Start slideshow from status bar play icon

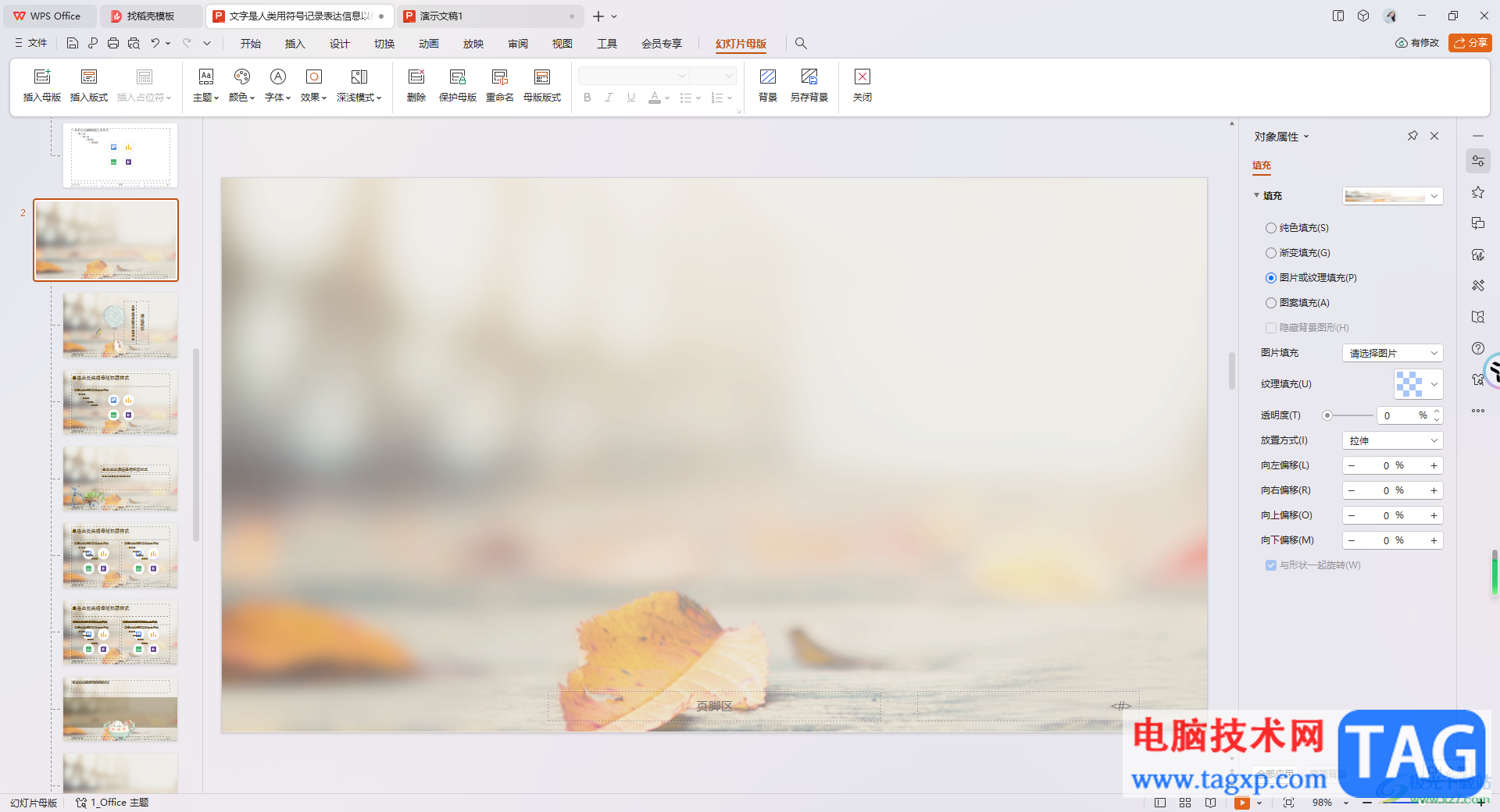click(1242, 803)
